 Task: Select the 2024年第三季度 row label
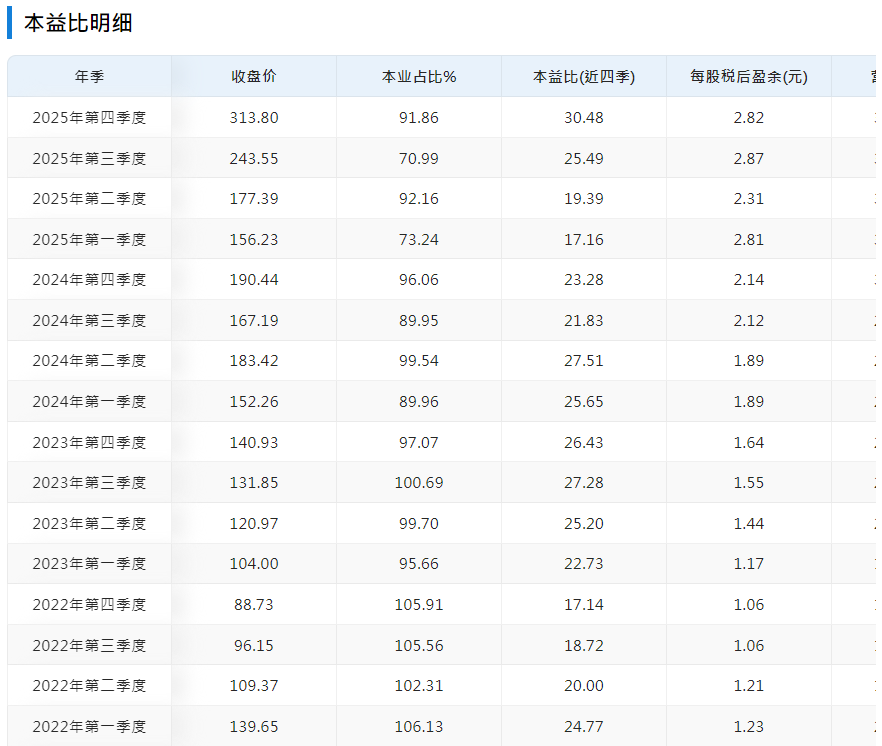89,320
